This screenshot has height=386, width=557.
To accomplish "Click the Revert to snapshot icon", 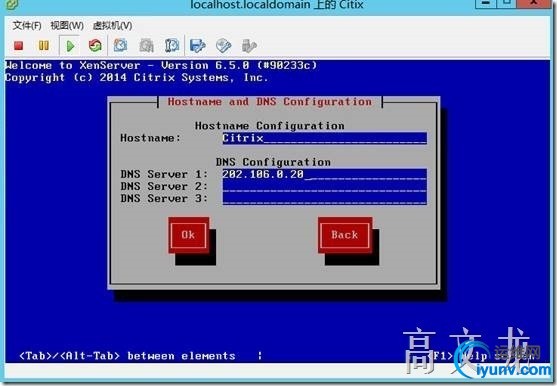I will 146,45.
